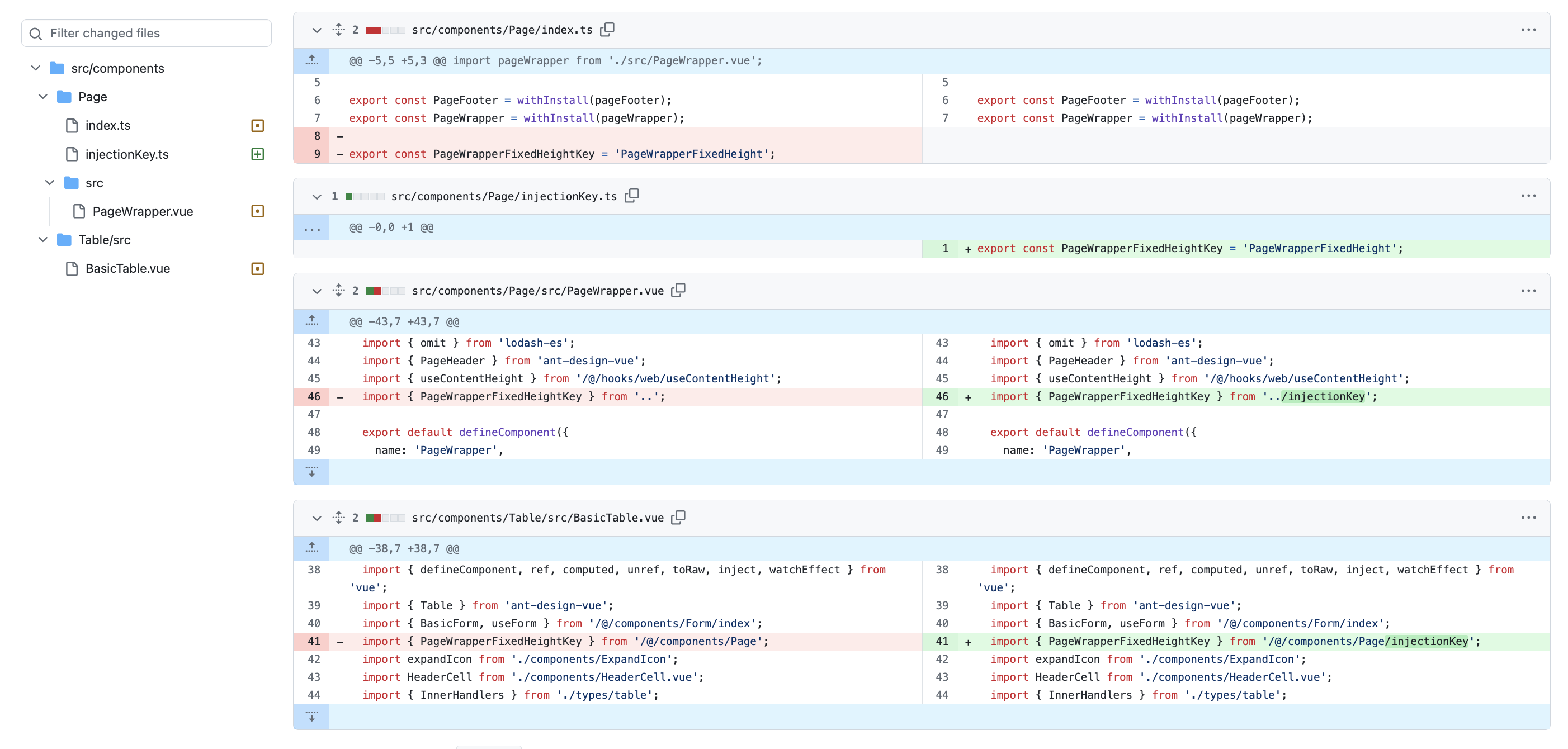The image size is (1568, 749).
Task: Collapse the Table/src folder in tree
Action: [x=42, y=240]
